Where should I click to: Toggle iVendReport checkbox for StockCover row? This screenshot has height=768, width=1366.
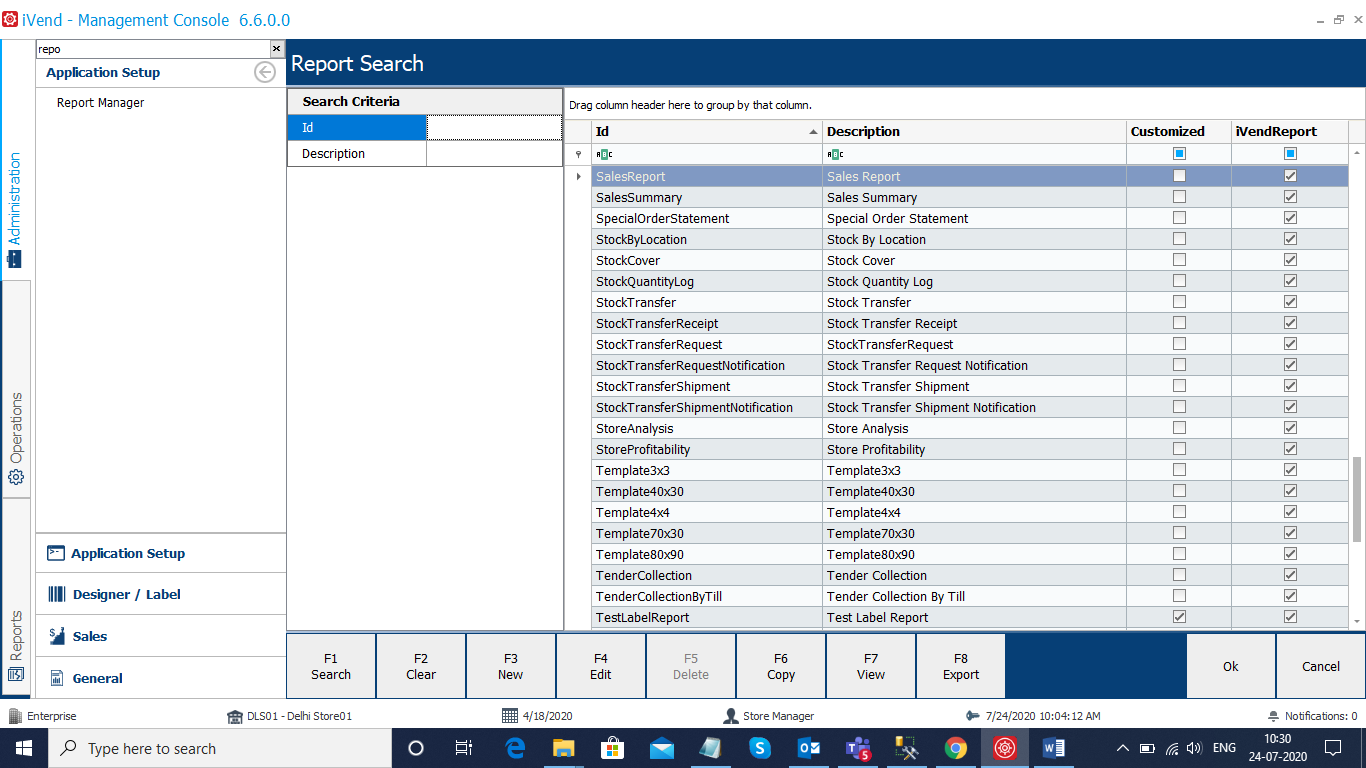[x=1291, y=260]
